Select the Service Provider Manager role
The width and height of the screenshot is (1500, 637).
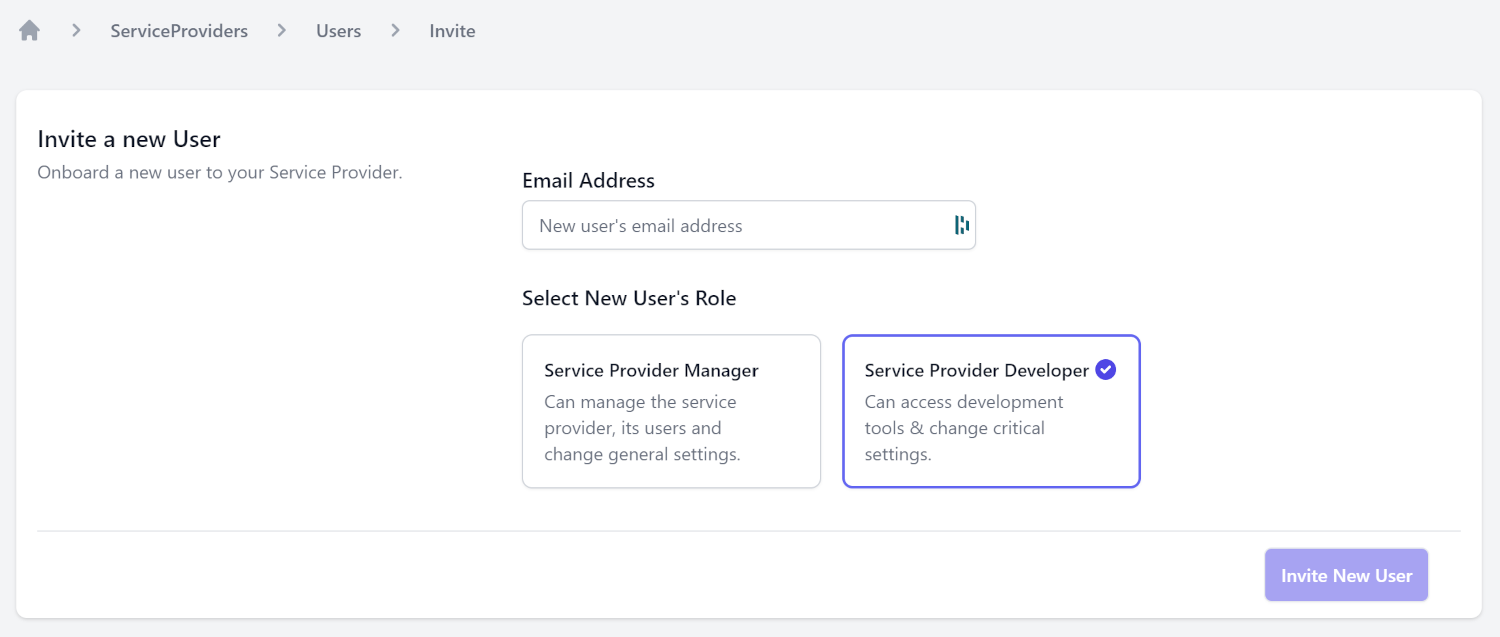tap(670, 411)
